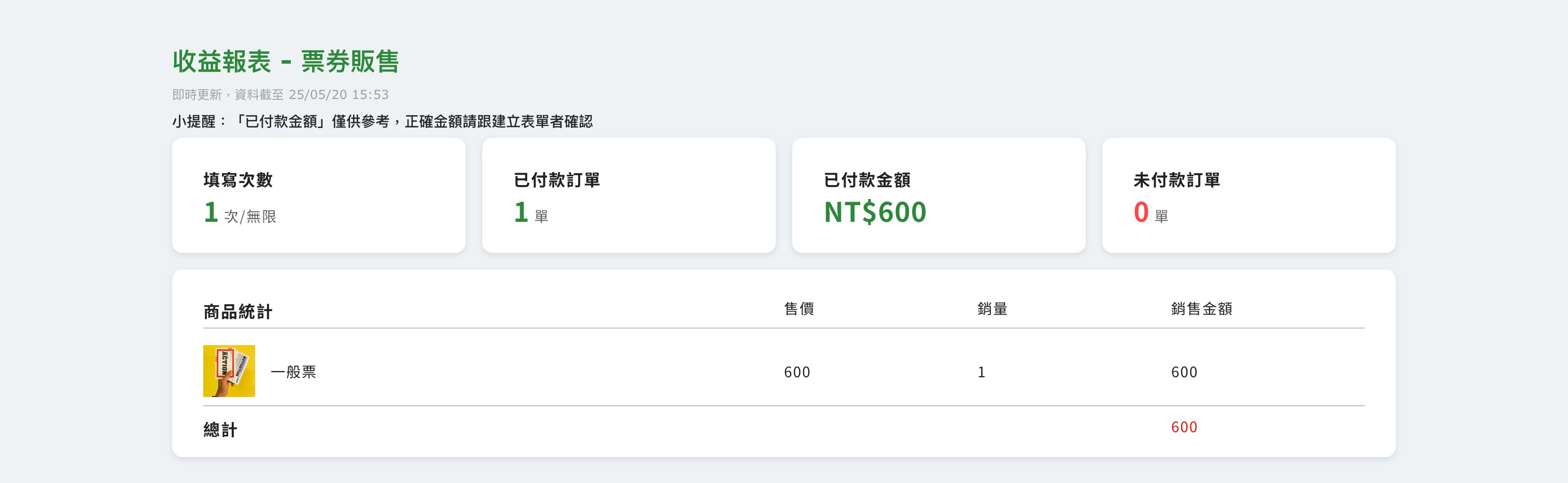The width and height of the screenshot is (1568, 483).
Task: Click the 600 price in 售價 column
Action: click(797, 372)
